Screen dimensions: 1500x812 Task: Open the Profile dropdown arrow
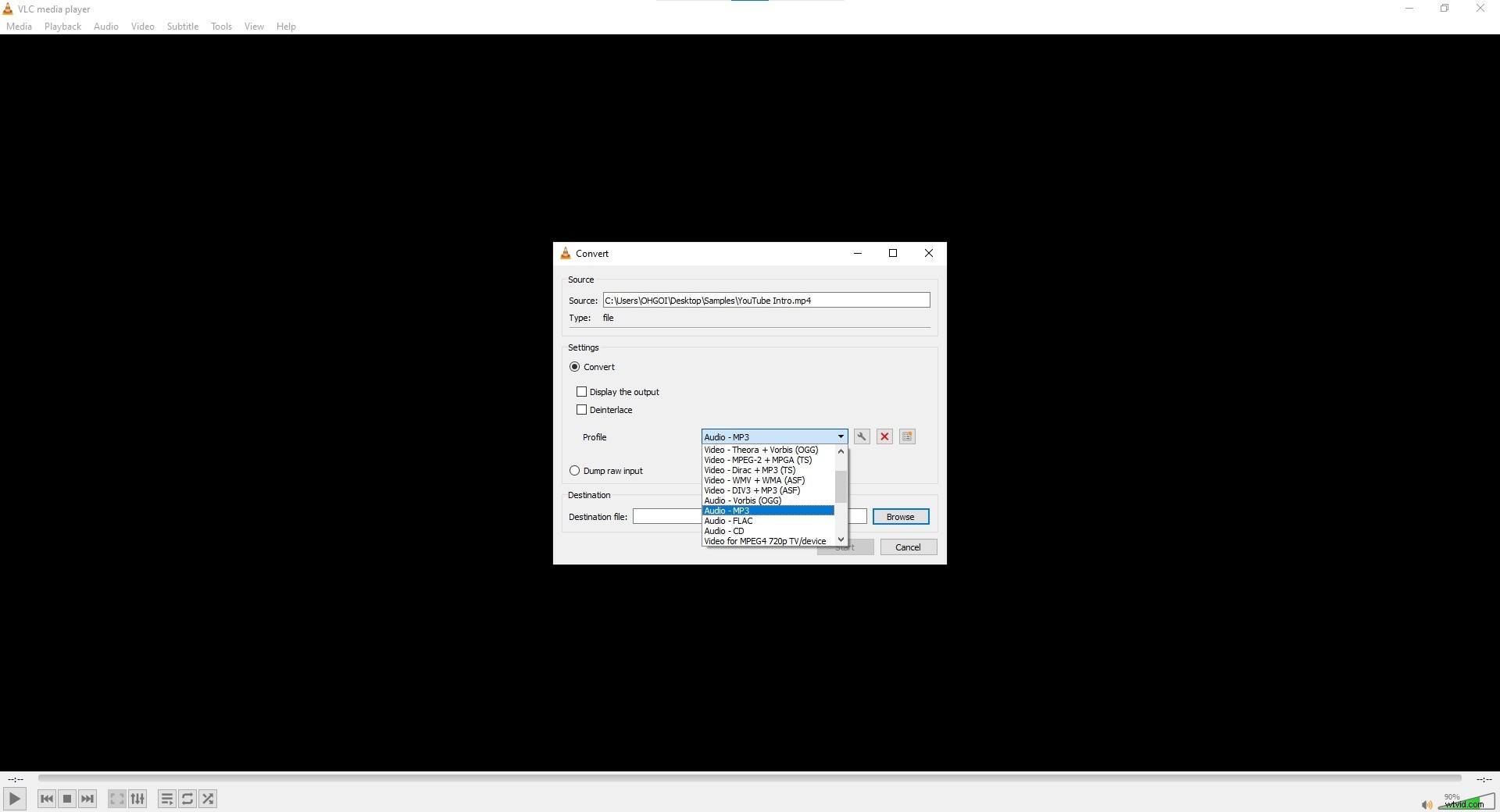coord(839,436)
